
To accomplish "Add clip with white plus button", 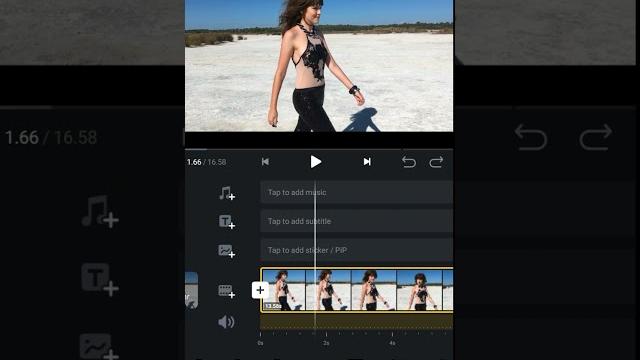I will (x=260, y=290).
